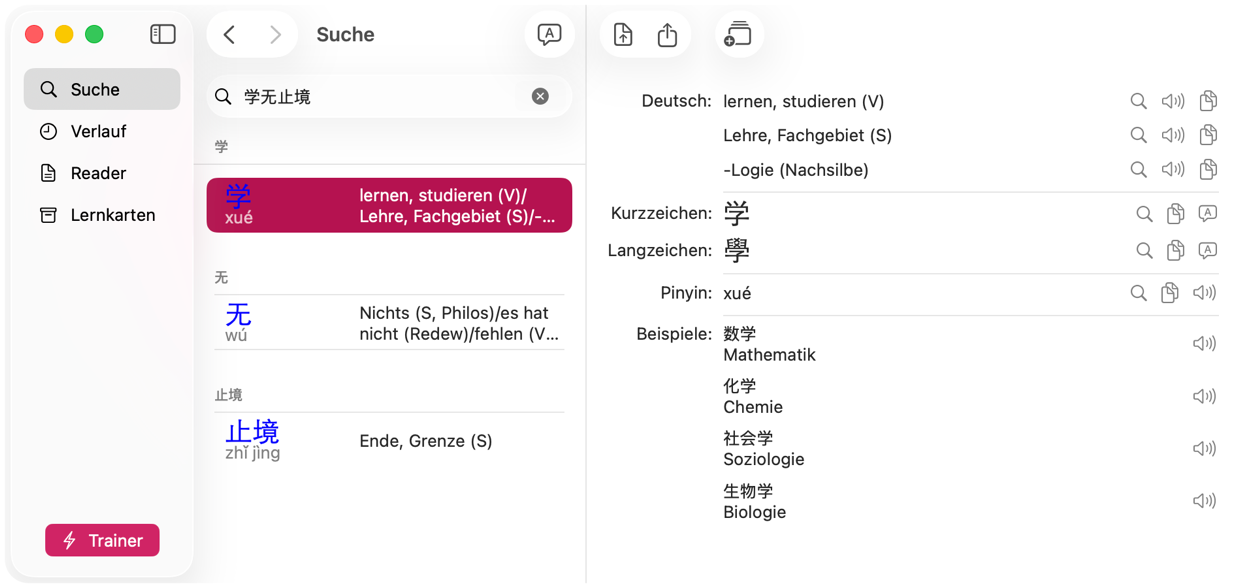Clear the search field with the x button
This screenshot has width=1240, height=588.
pyautogui.click(x=540, y=96)
